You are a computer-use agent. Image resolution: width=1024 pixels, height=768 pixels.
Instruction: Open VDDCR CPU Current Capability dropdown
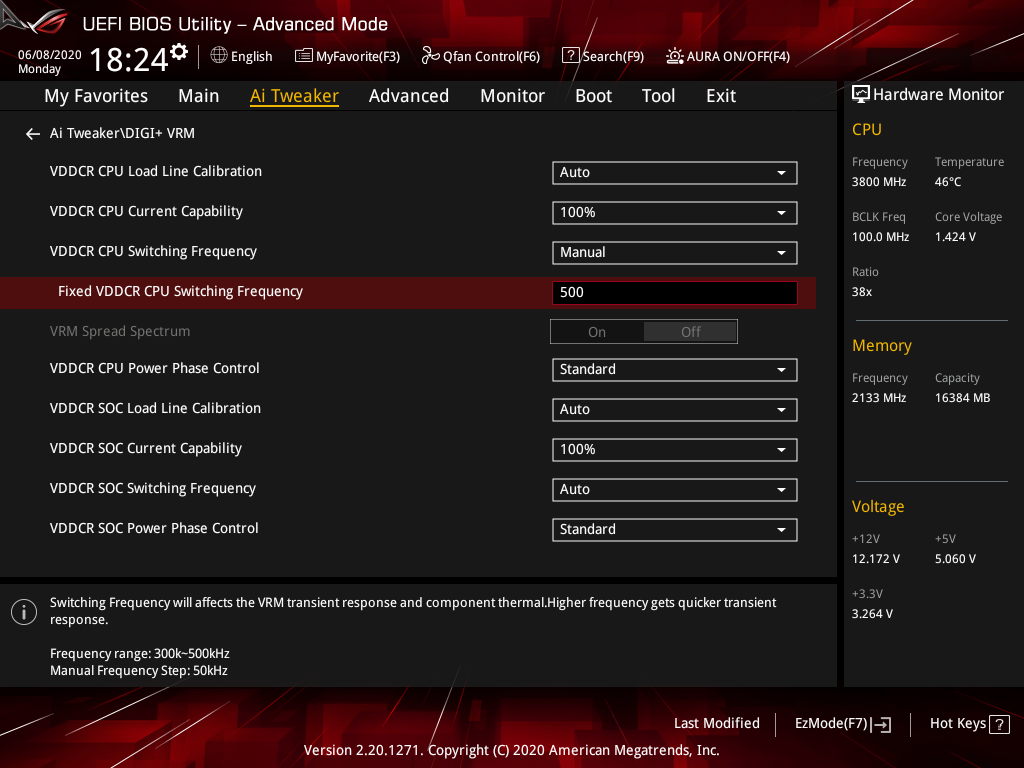(675, 212)
